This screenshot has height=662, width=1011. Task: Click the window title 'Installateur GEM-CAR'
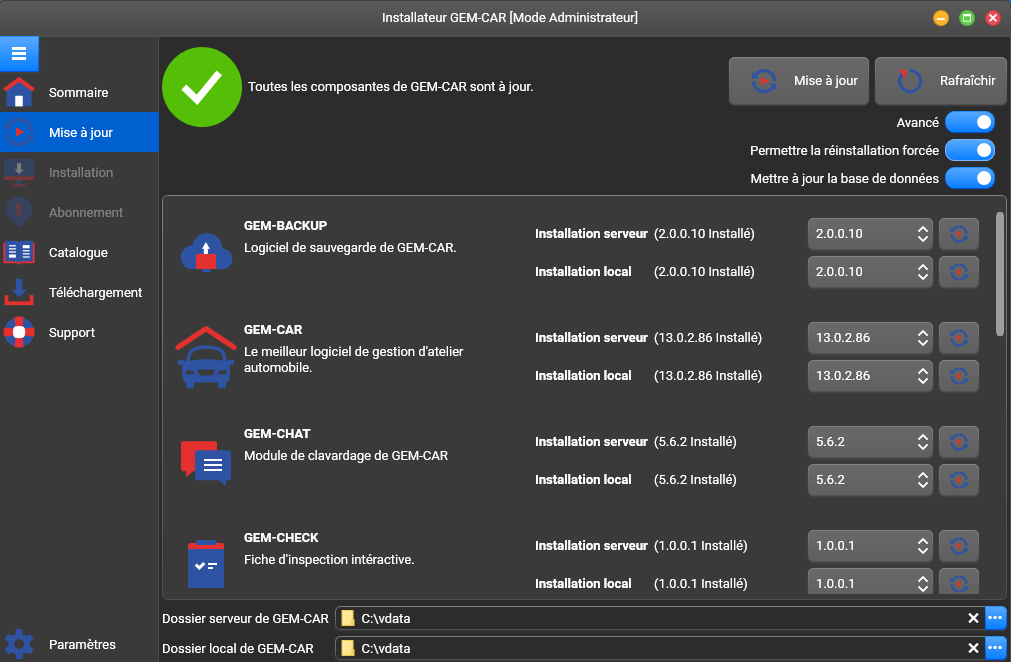[509, 17]
